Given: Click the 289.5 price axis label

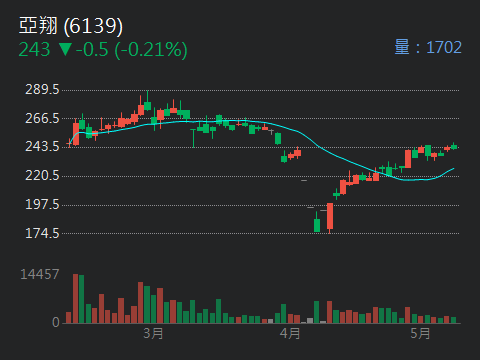Looking at the screenshot, I should pos(42,90).
